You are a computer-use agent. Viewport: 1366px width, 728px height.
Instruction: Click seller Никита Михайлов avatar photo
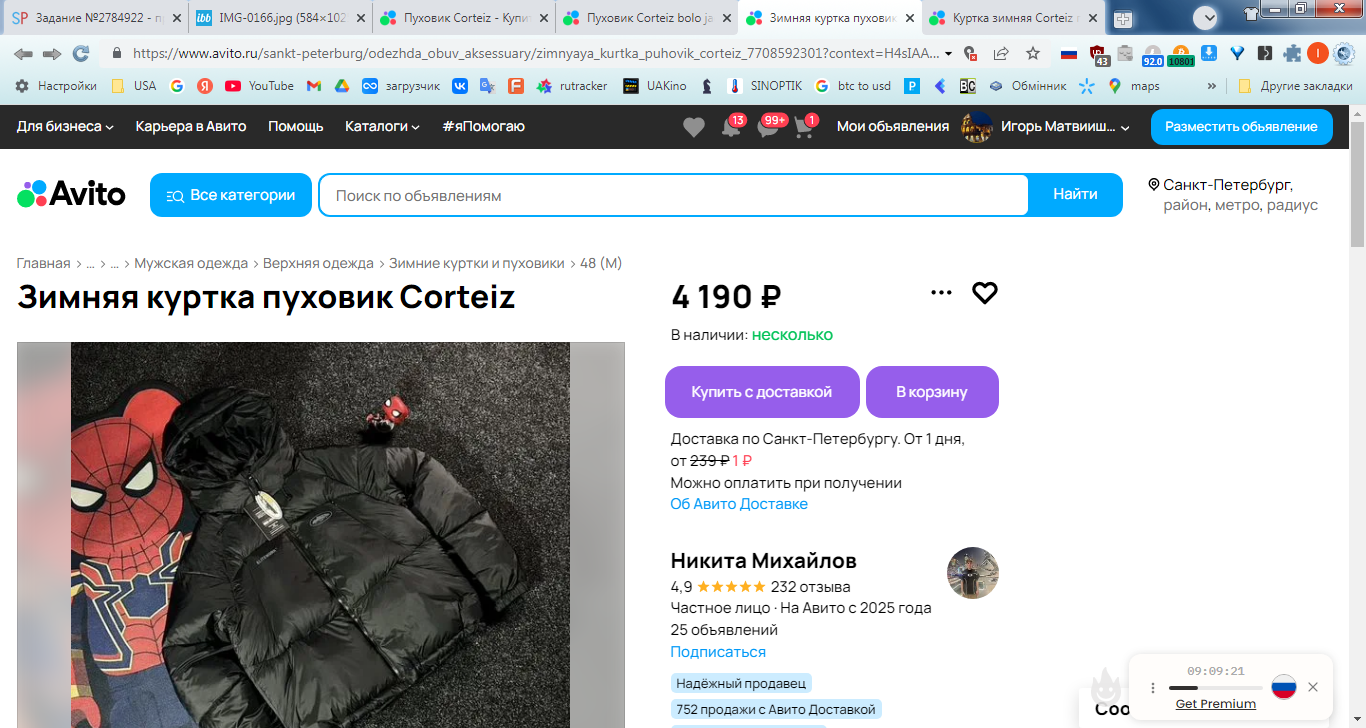coord(973,573)
